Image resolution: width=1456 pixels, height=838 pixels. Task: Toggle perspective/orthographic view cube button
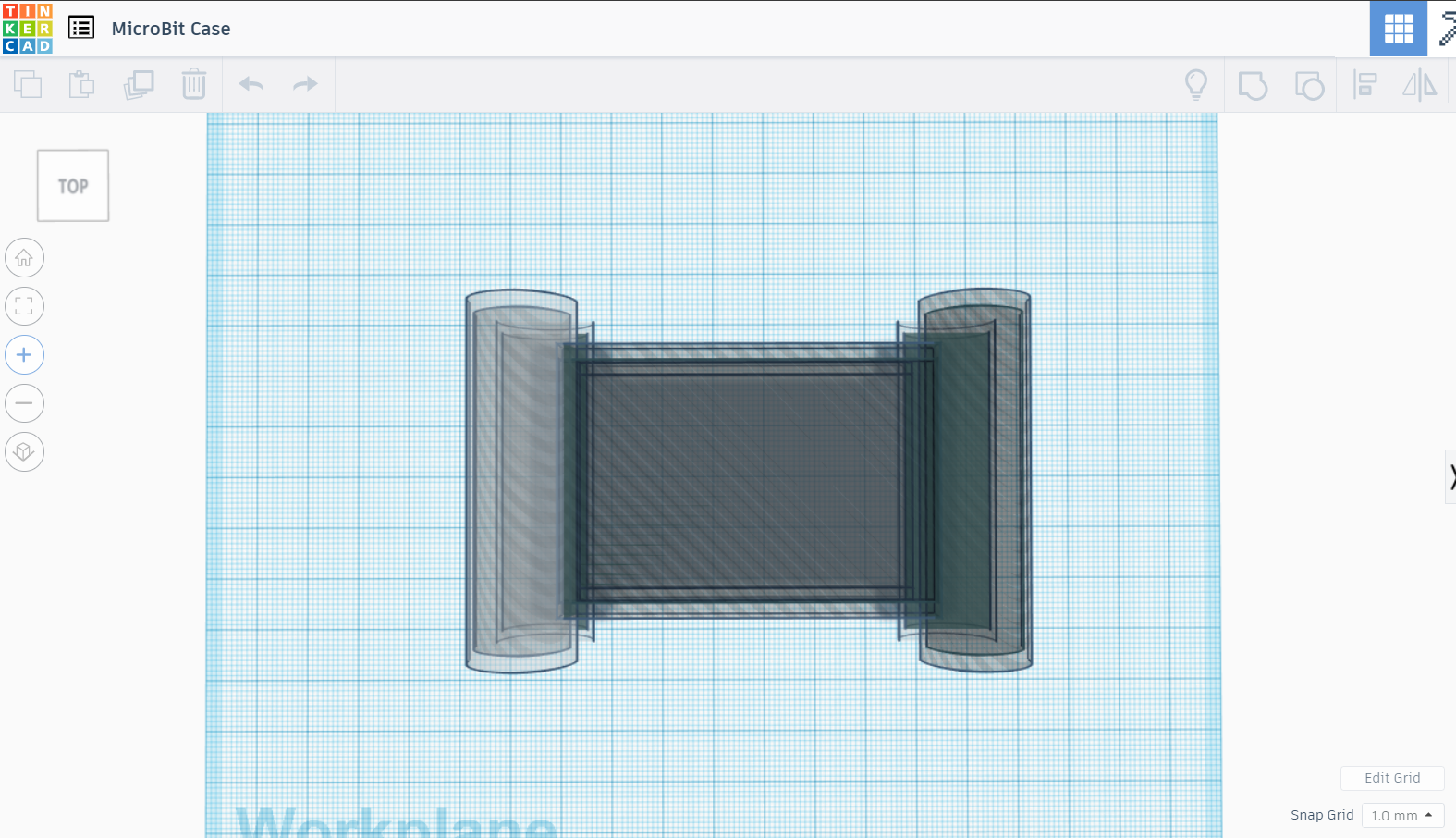25,452
